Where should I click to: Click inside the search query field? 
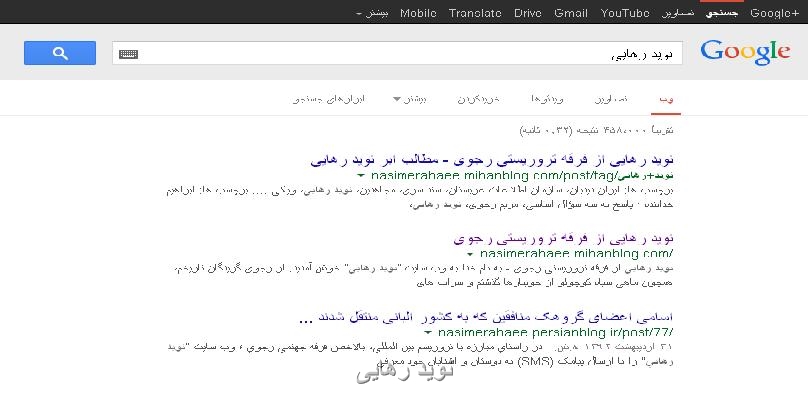tap(397, 54)
